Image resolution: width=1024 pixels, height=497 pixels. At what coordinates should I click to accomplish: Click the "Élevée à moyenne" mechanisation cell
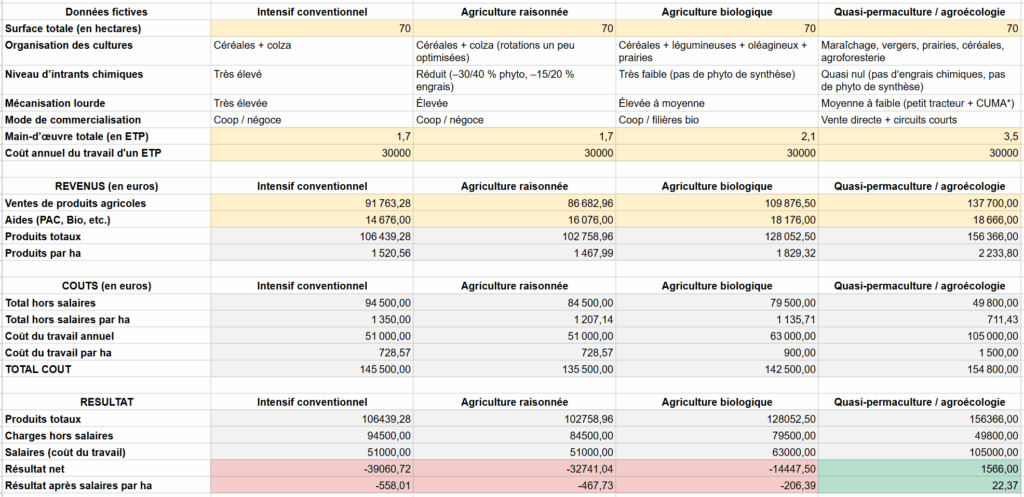pos(661,102)
